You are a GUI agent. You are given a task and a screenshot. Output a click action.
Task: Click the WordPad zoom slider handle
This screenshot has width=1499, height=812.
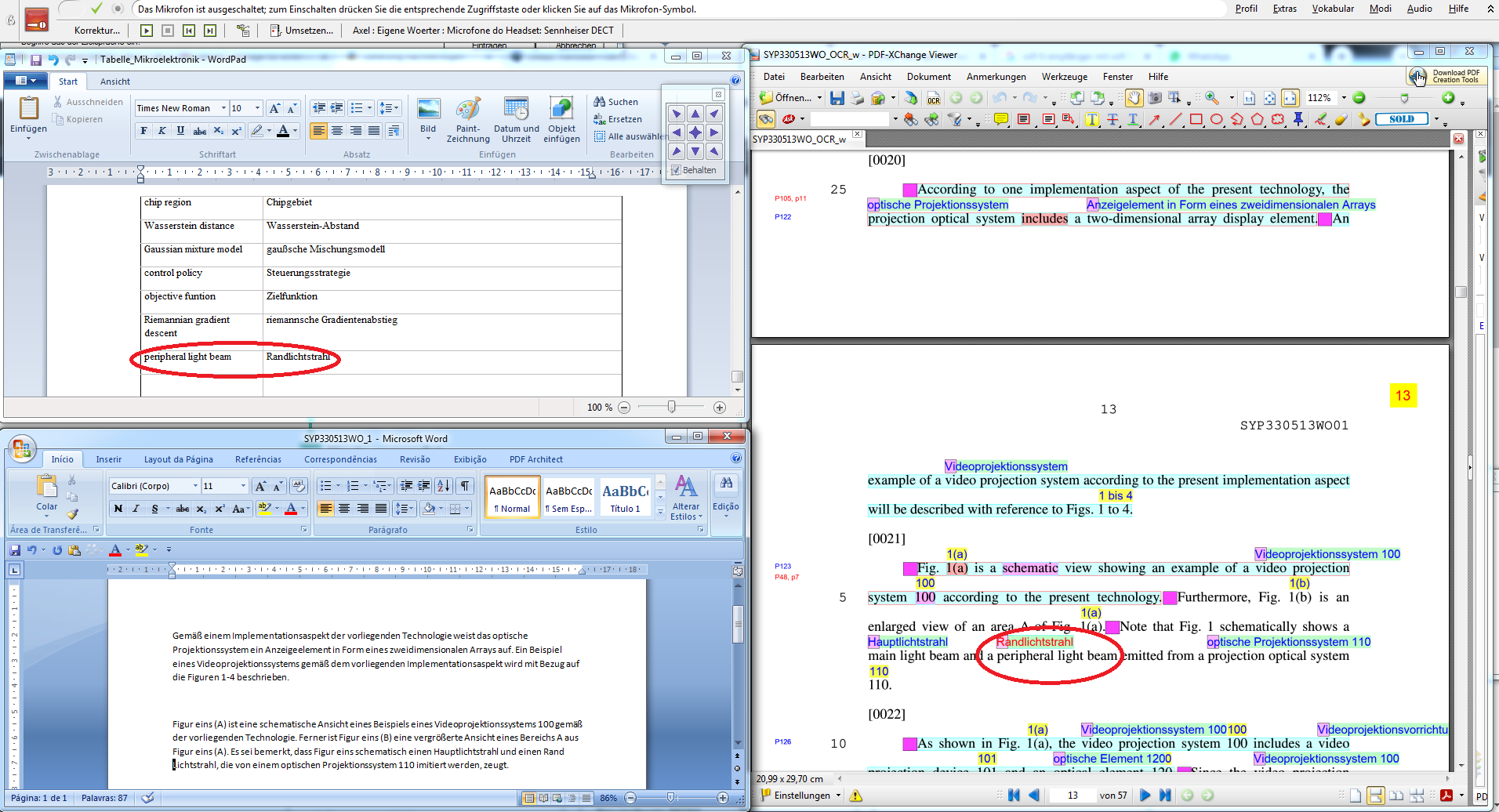click(x=671, y=407)
